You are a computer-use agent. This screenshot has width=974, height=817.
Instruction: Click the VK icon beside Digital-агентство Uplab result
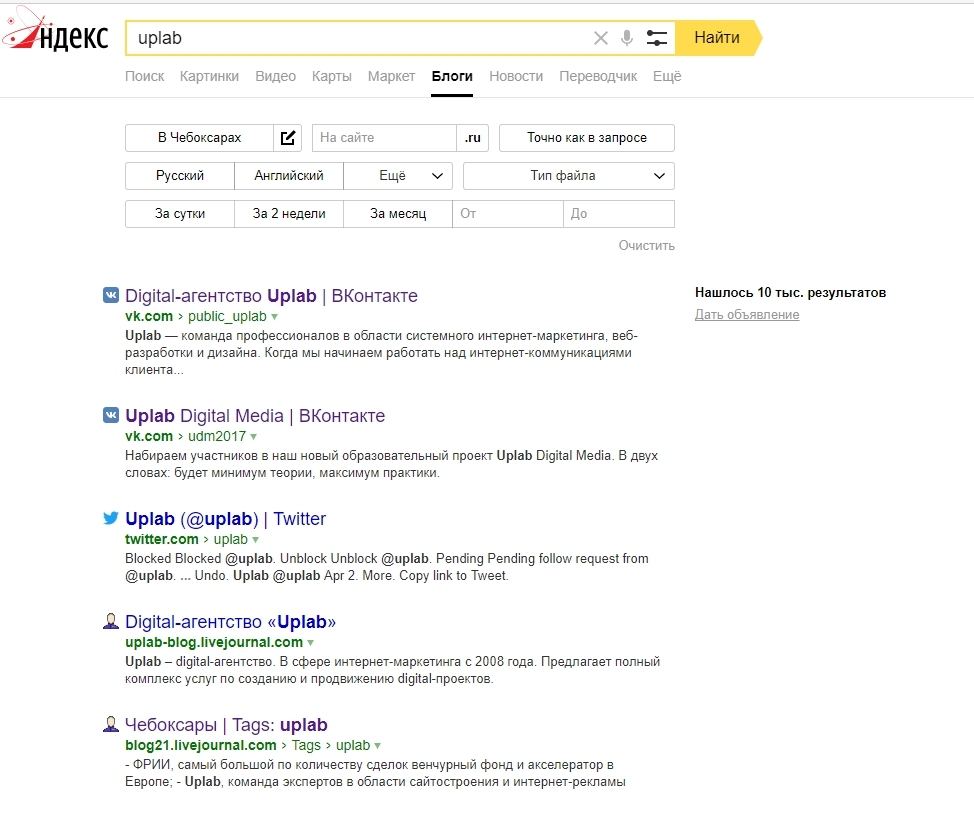[x=111, y=295]
